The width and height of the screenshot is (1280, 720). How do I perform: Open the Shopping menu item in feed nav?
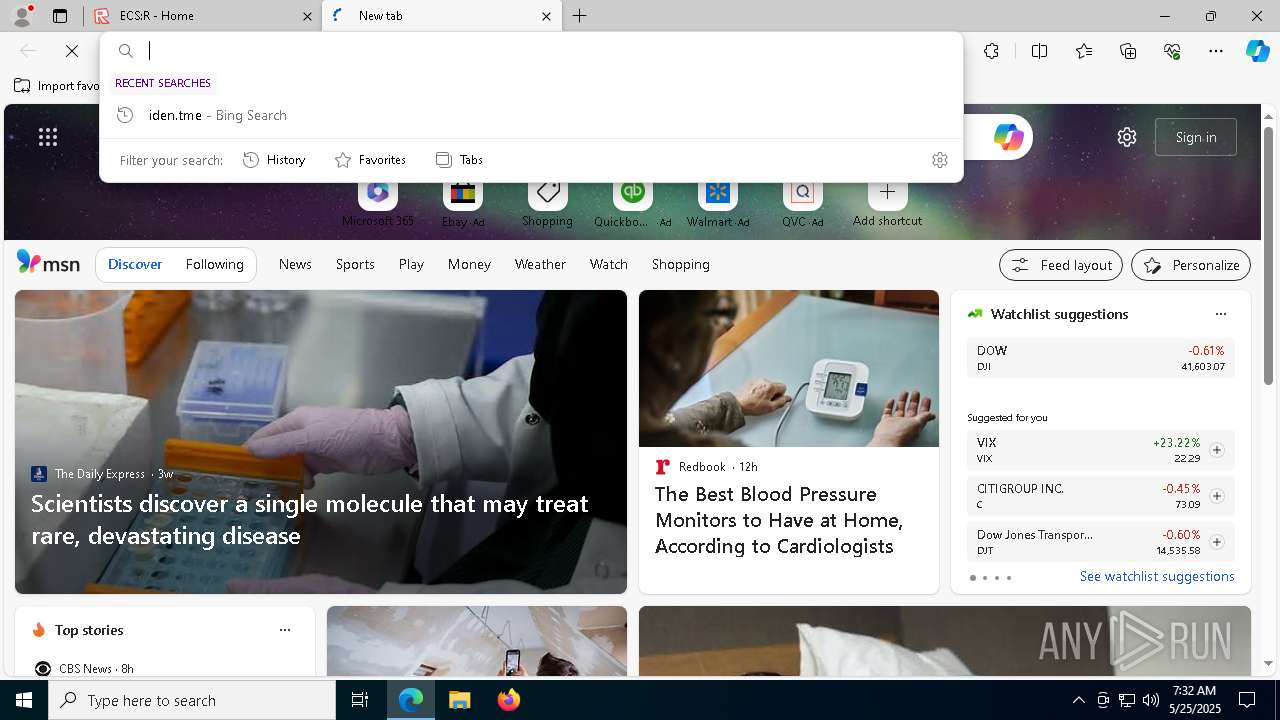click(681, 264)
